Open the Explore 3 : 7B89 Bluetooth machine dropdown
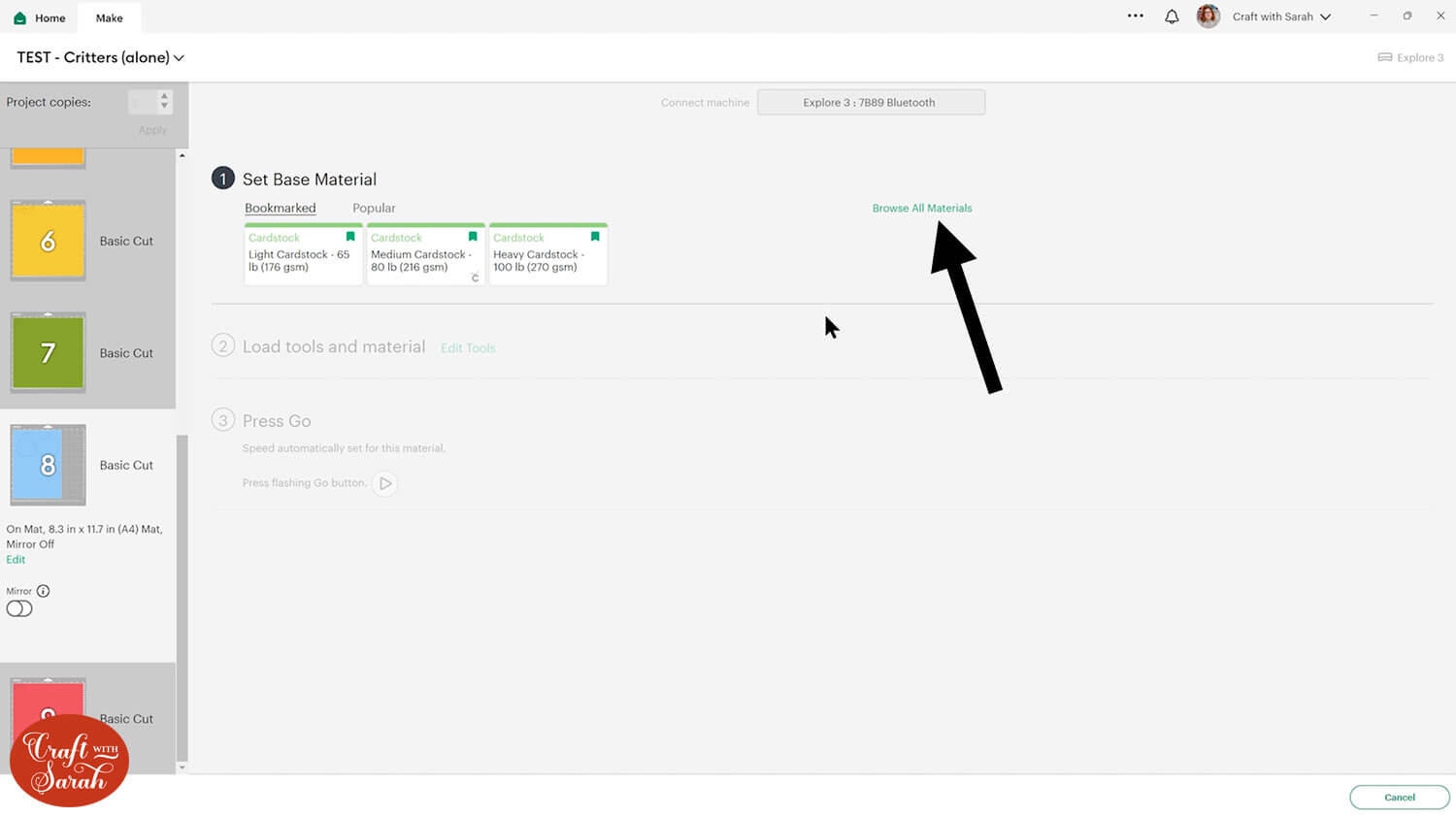 [871, 102]
